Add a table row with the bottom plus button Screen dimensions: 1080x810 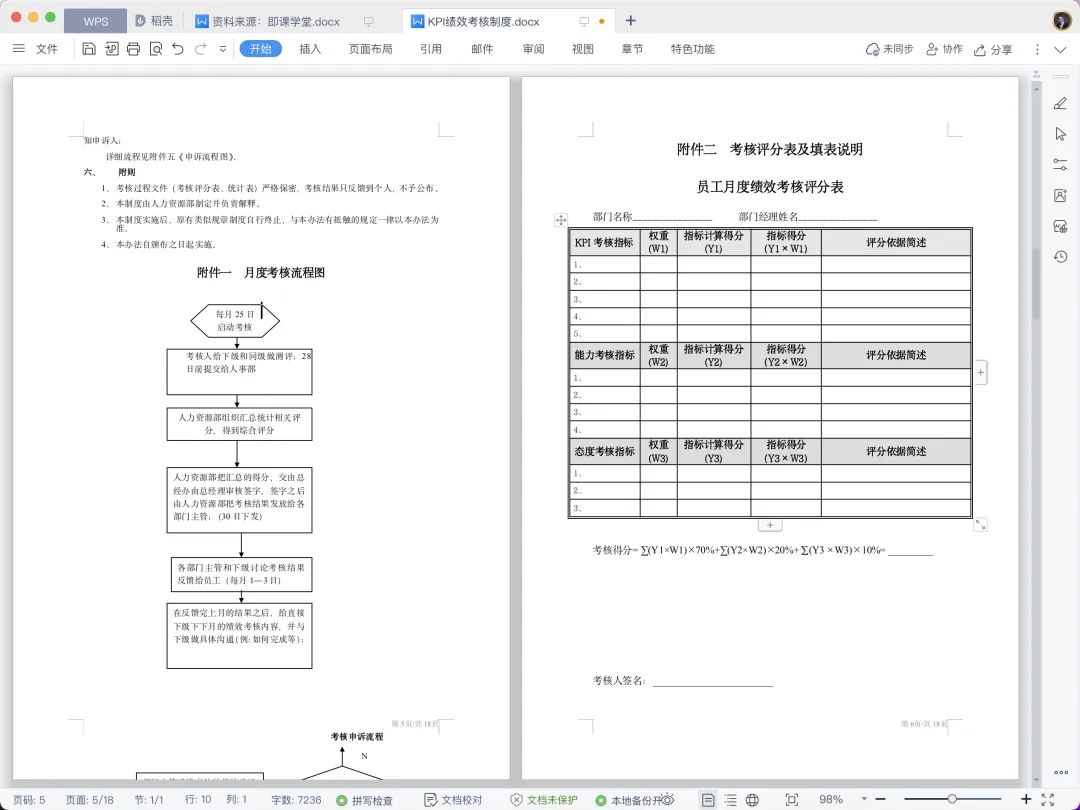[770, 525]
